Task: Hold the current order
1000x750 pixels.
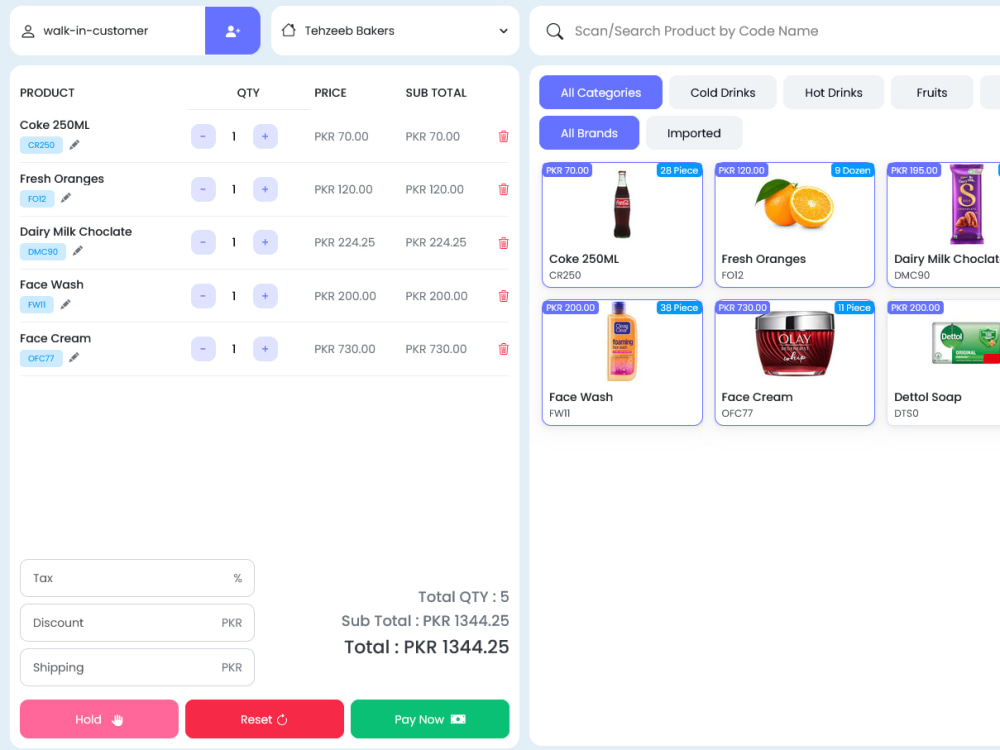Action: [x=98, y=719]
